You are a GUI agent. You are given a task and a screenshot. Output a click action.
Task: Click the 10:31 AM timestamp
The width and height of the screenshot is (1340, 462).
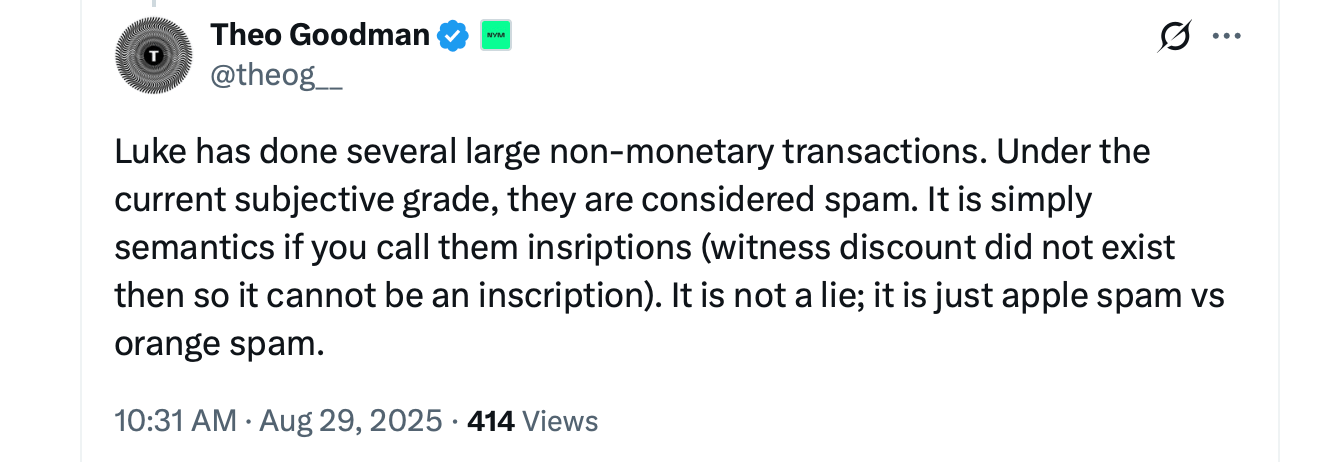[174, 421]
